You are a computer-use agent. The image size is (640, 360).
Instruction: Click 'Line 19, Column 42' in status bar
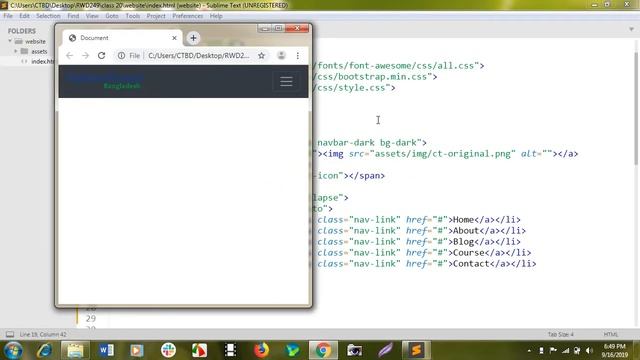(x=43, y=334)
